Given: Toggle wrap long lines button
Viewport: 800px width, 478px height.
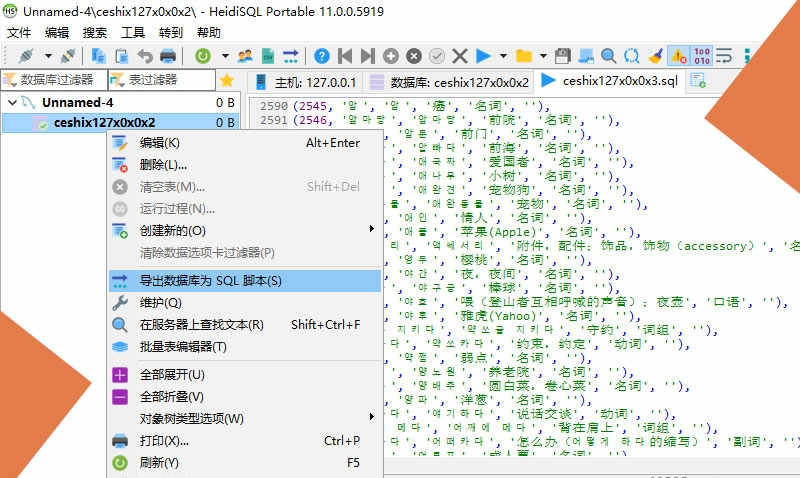Looking at the screenshot, I should click(x=724, y=56).
